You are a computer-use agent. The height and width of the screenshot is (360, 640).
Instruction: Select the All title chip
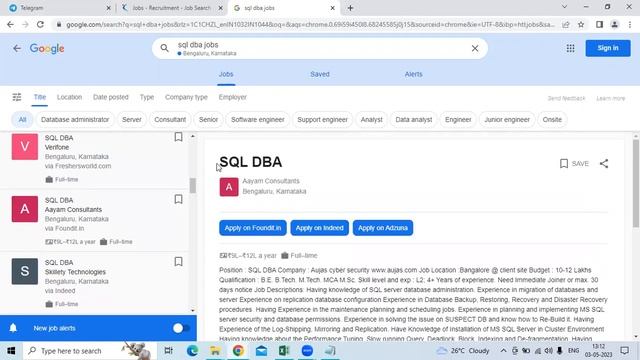pyautogui.click(x=22, y=120)
